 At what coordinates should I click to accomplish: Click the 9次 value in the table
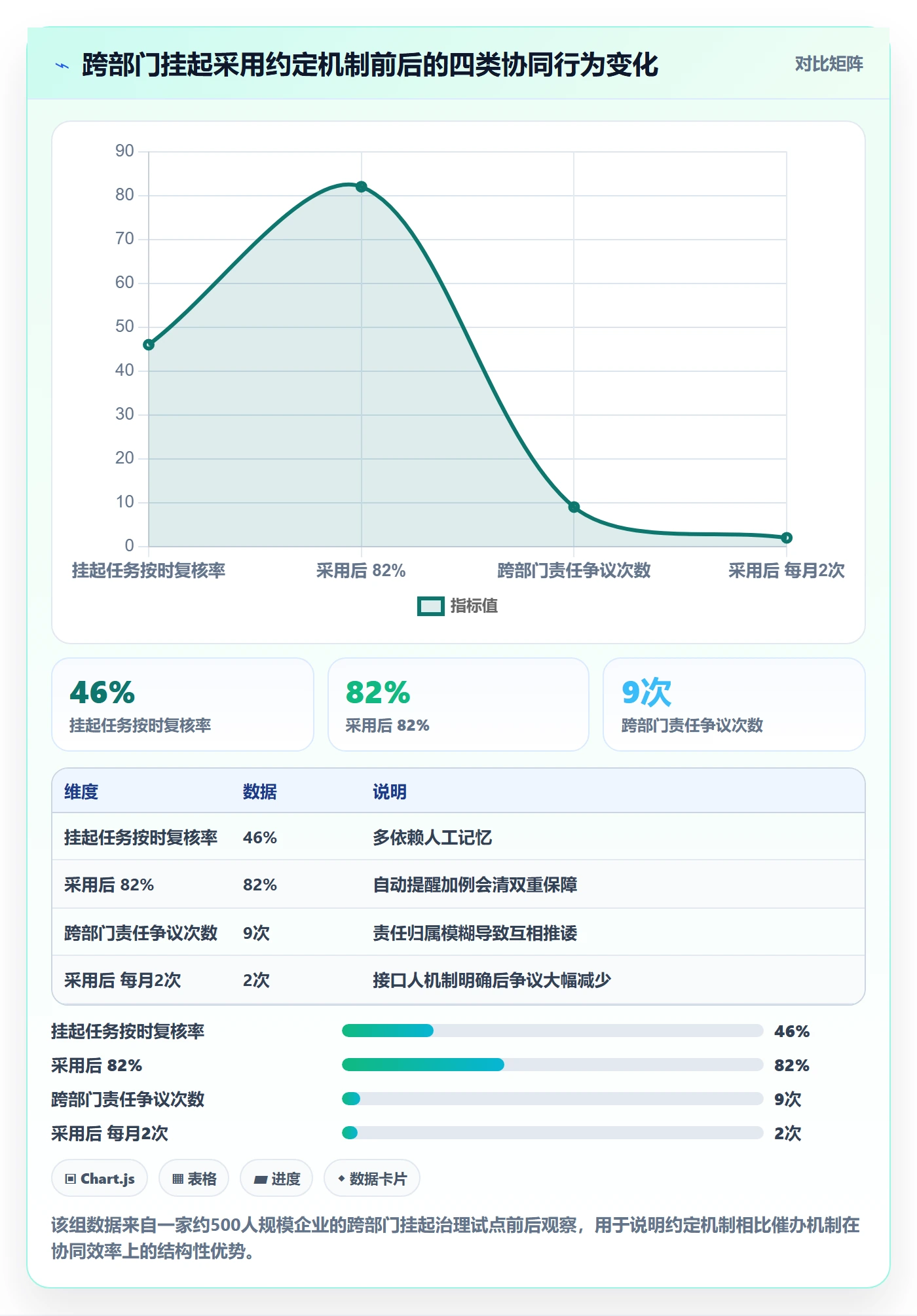(256, 933)
